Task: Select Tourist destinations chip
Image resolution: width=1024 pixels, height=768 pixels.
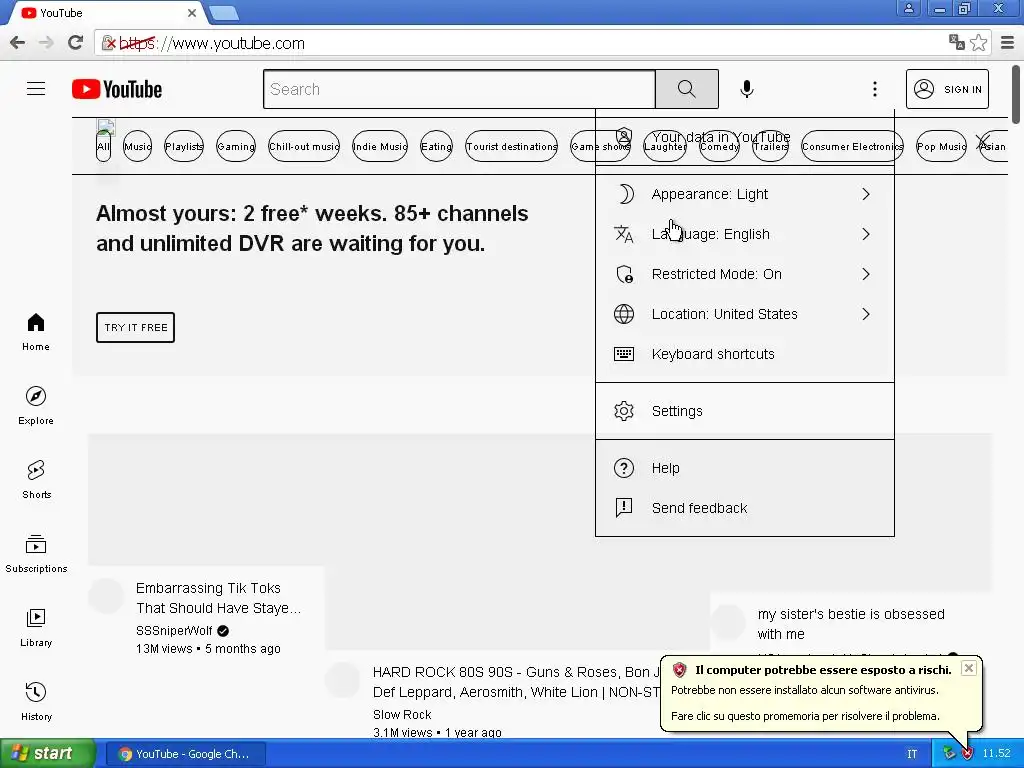Action: (511, 146)
